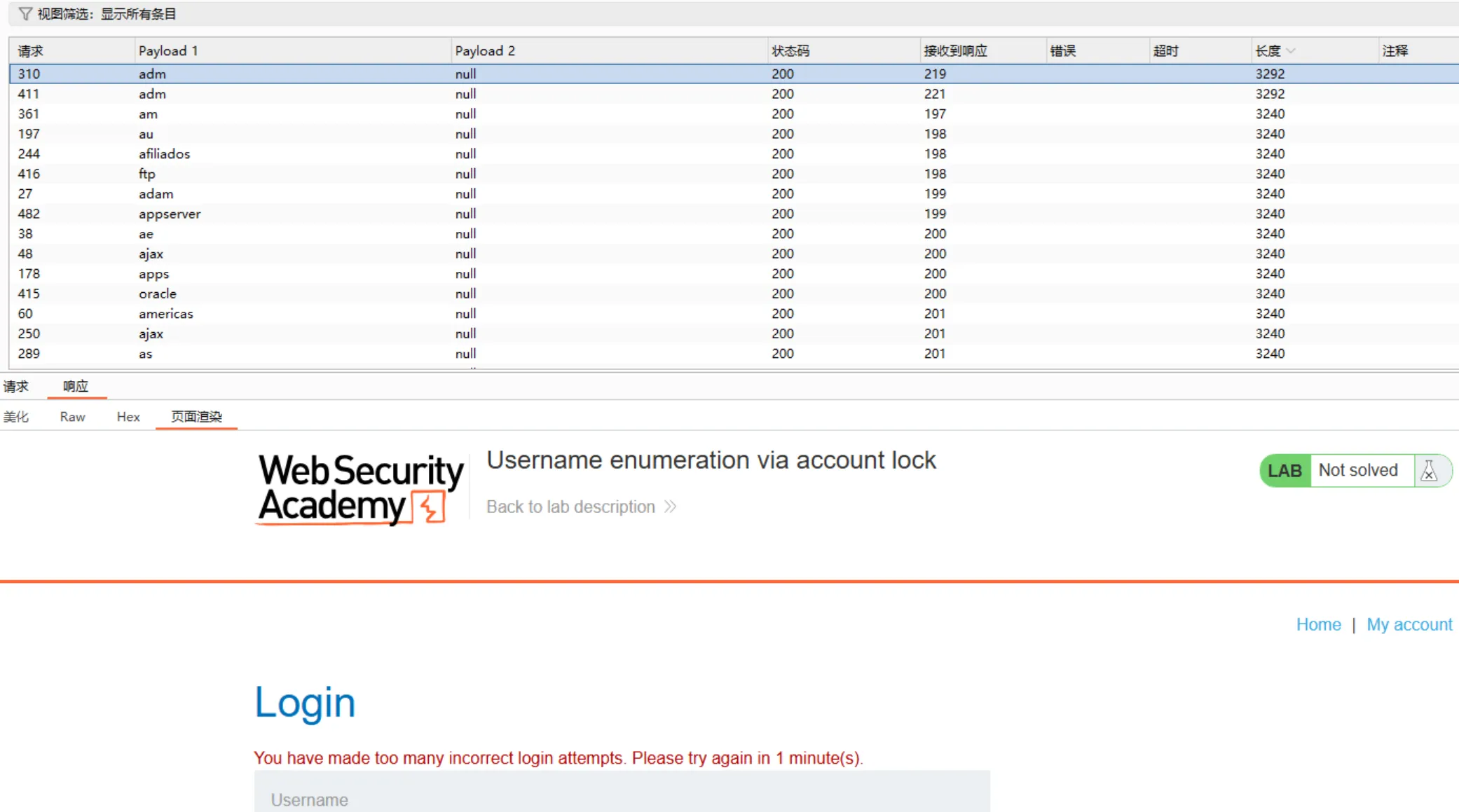
Task: Click double chevron beside Back to lab description
Action: click(x=671, y=507)
